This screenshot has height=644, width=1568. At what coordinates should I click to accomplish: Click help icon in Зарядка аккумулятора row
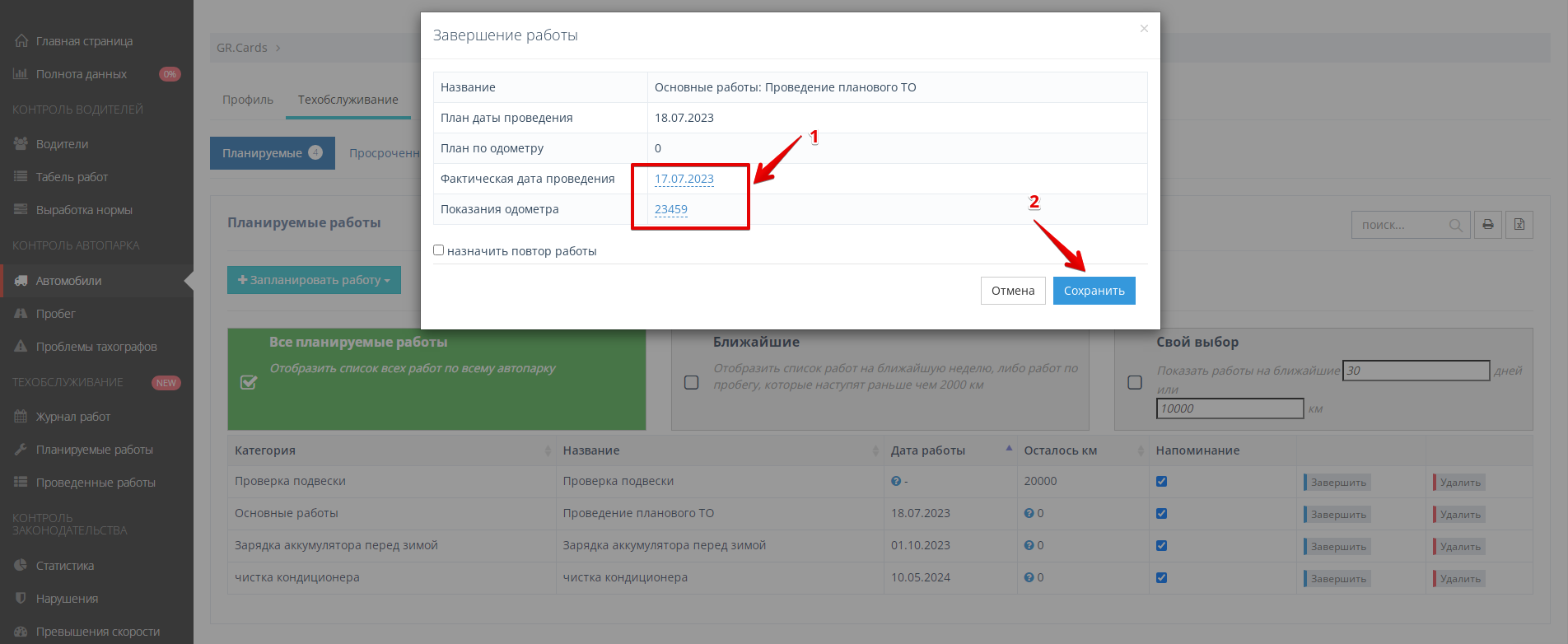tap(1029, 545)
